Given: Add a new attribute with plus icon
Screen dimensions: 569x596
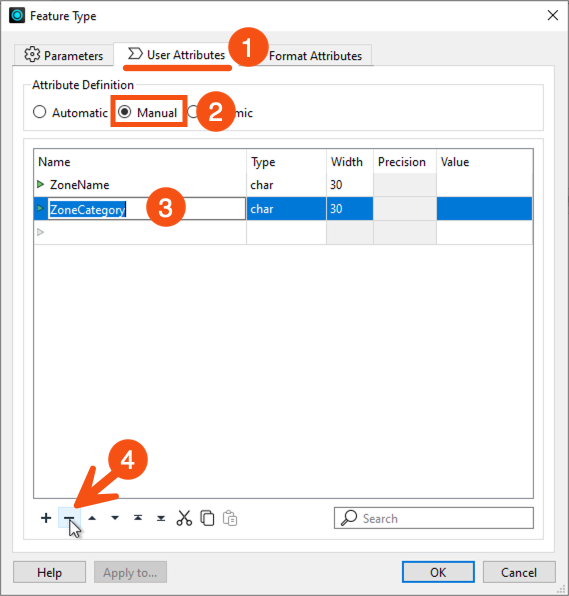Looking at the screenshot, I should (46, 518).
